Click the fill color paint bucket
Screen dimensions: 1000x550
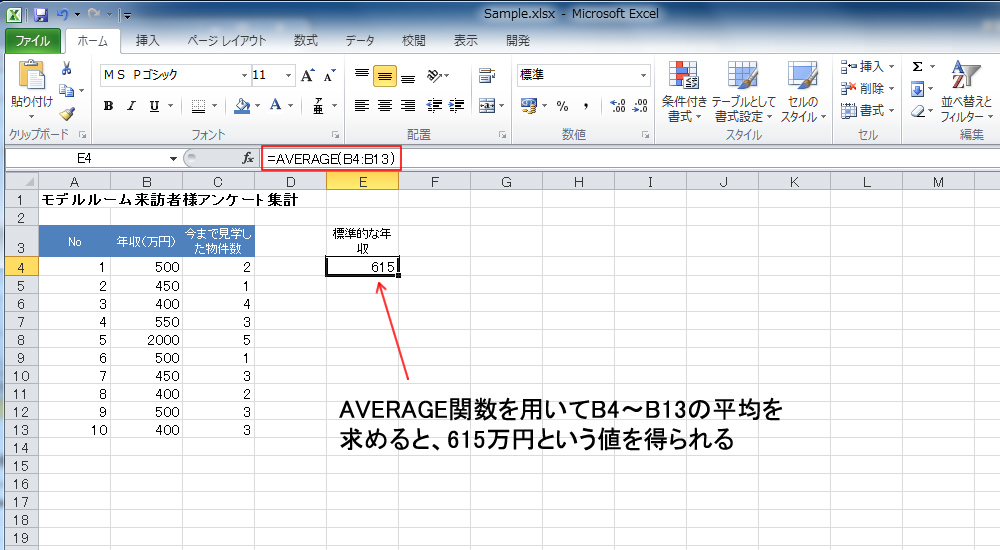[241, 106]
